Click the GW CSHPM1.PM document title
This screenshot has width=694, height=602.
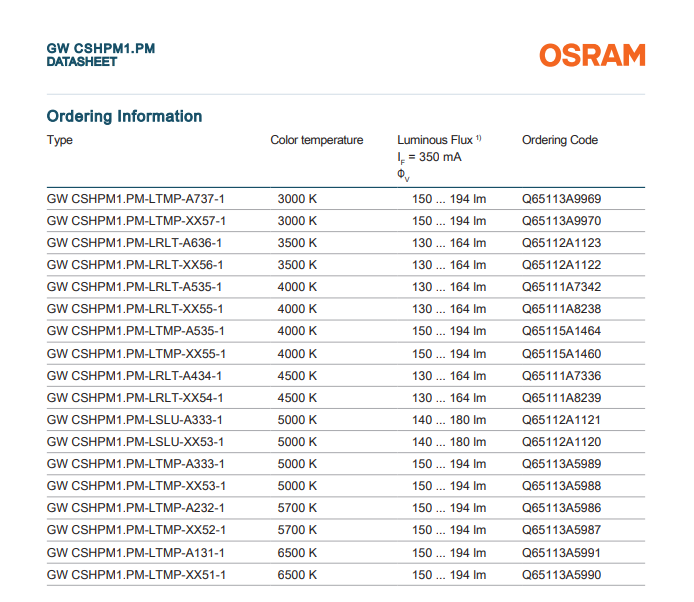click(x=101, y=48)
